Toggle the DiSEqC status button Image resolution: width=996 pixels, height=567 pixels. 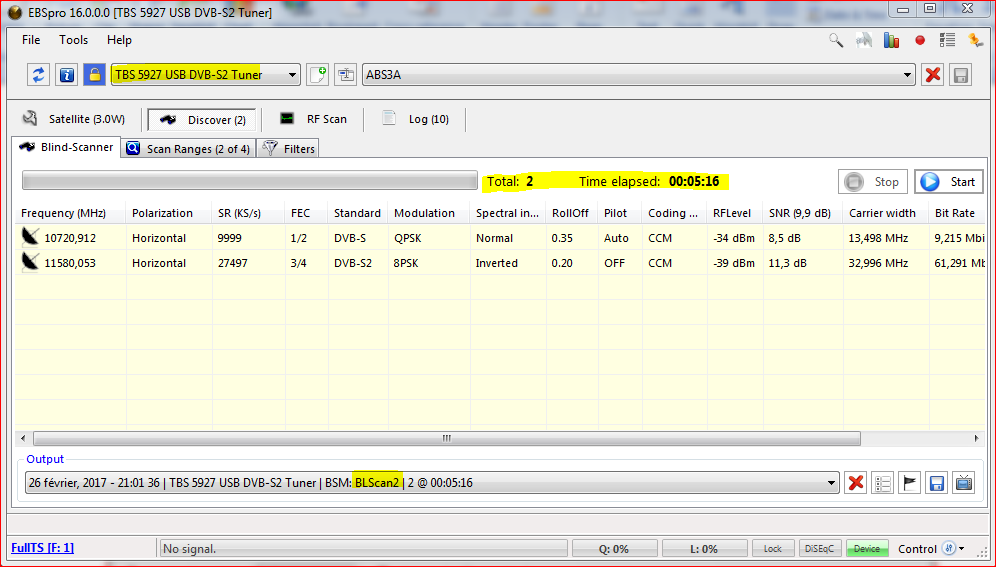(x=821, y=549)
